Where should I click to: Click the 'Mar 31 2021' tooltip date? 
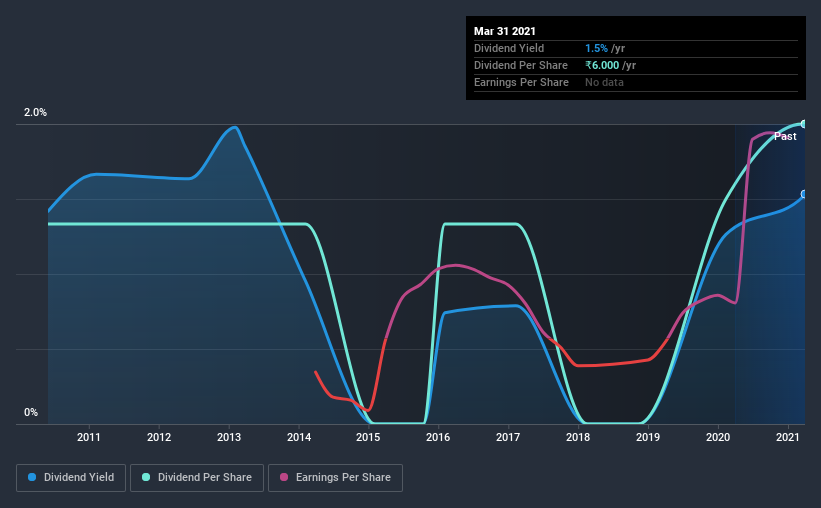tap(505, 31)
